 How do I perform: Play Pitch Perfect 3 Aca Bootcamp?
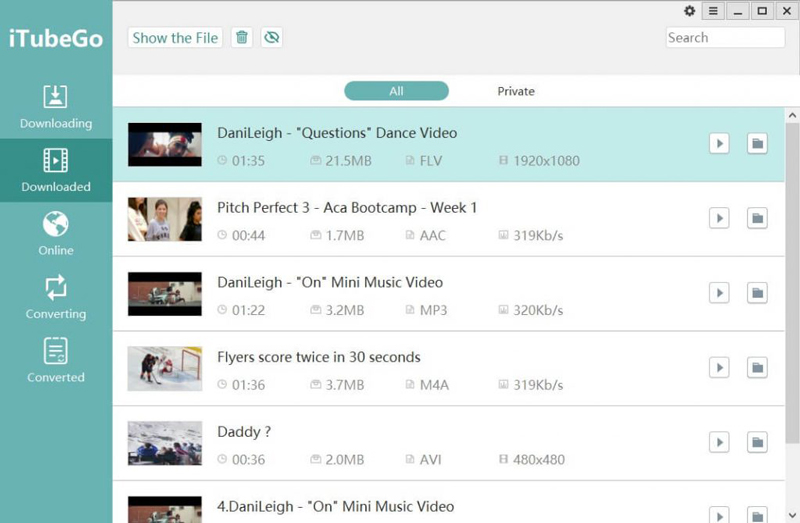[x=719, y=218]
